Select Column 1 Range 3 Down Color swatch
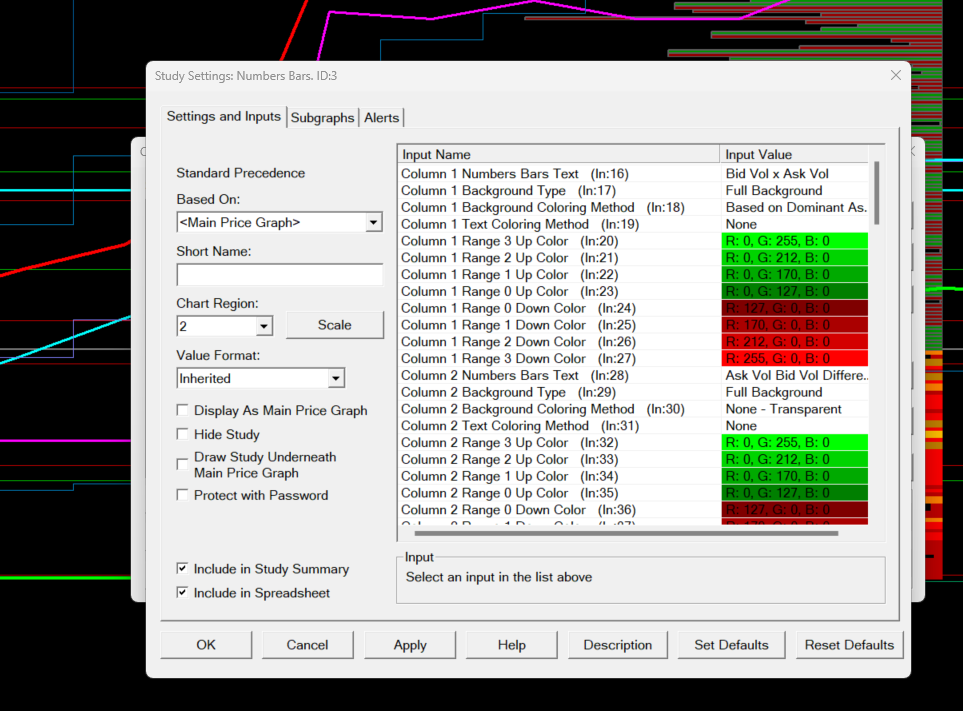The height and width of the screenshot is (711, 963). click(794, 359)
